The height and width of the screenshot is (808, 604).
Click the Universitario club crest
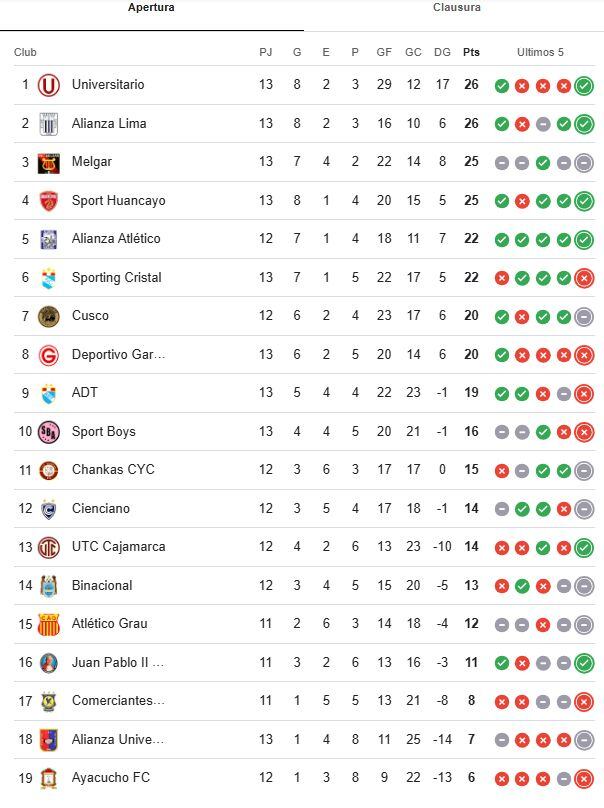tap(48, 86)
